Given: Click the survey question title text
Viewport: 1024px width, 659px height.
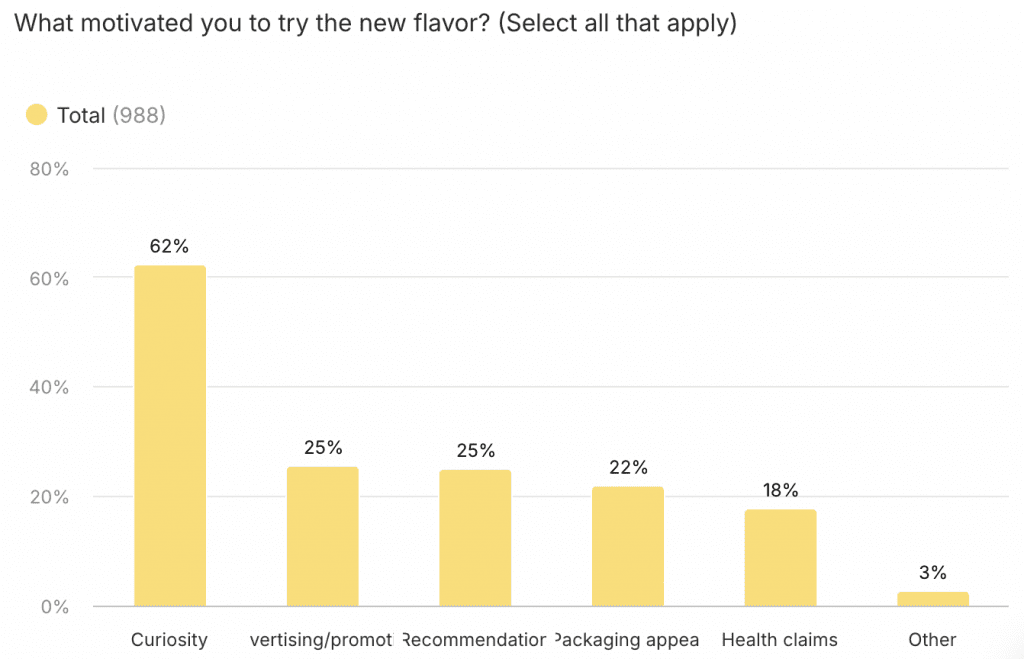Looking at the screenshot, I should pos(374,23).
